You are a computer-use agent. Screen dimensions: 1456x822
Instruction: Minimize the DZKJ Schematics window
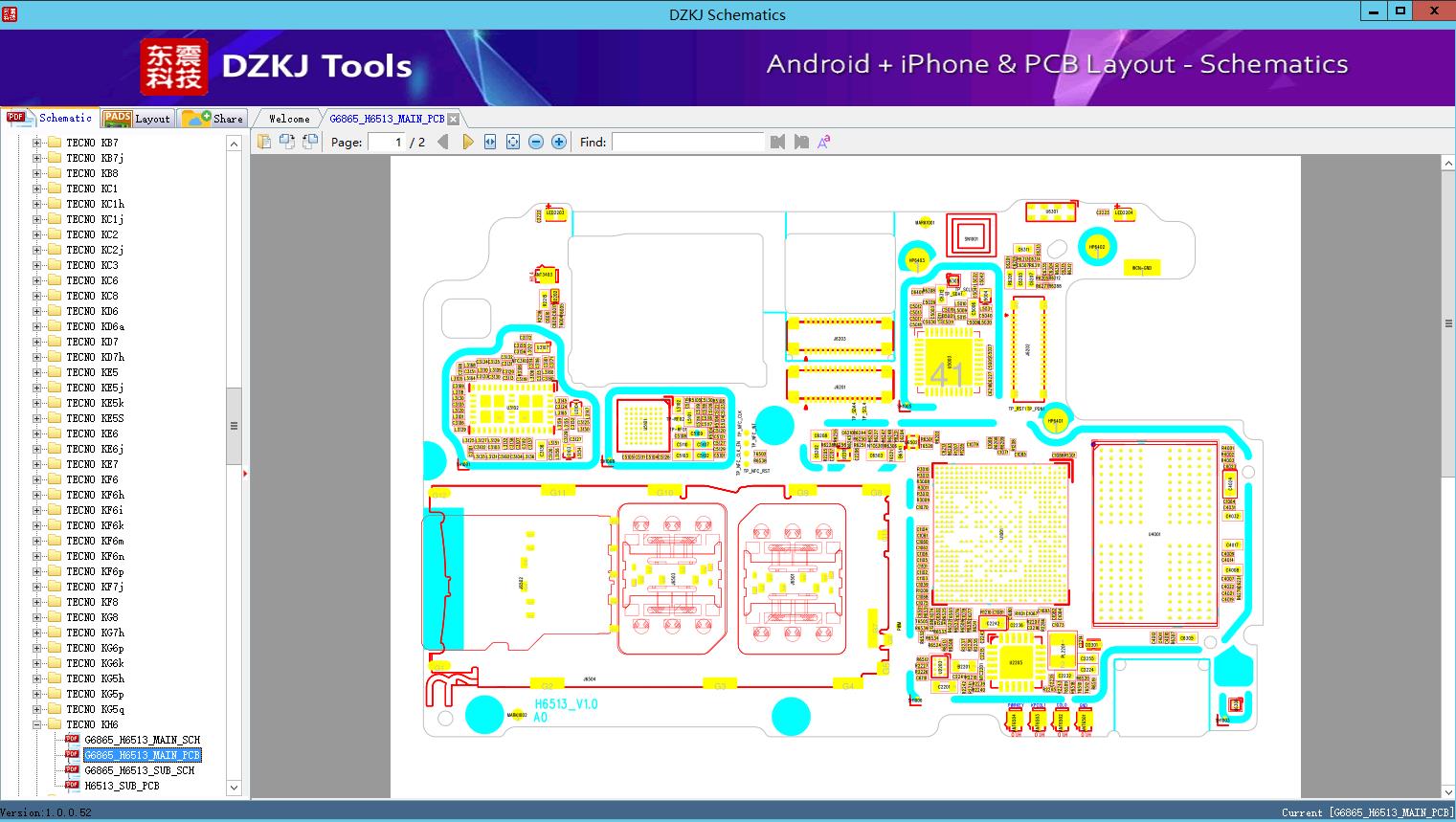click(x=1373, y=11)
